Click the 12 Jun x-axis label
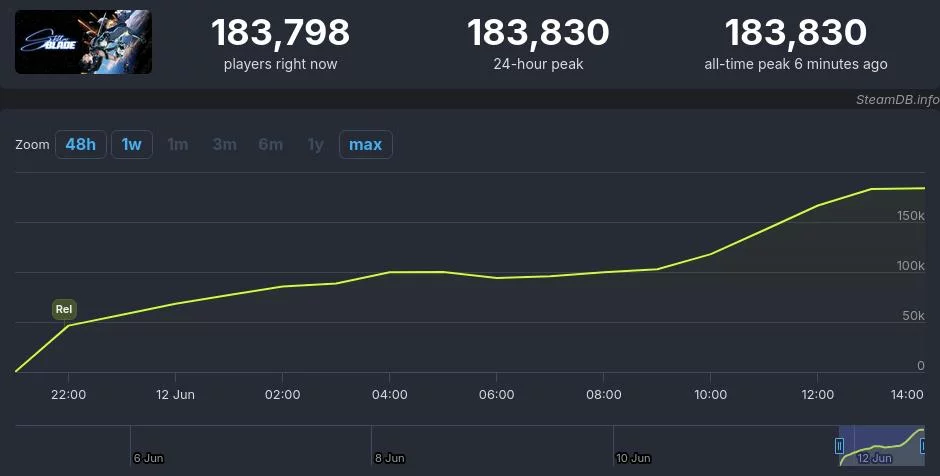This screenshot has height=476, width=940. coord(175,394)
